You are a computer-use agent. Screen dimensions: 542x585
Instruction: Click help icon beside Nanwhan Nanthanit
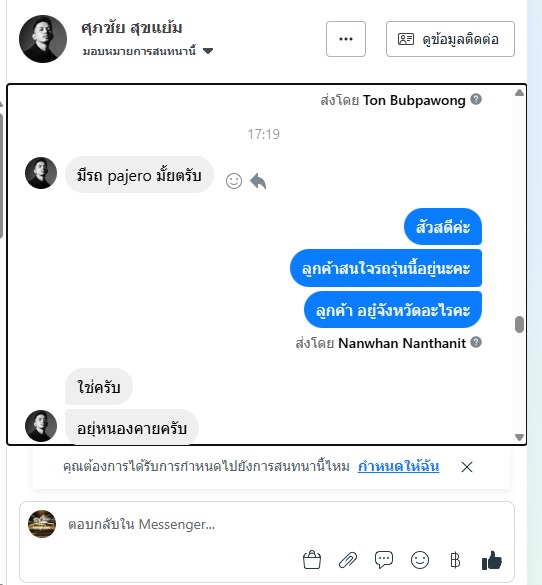[x=476, y=342]
